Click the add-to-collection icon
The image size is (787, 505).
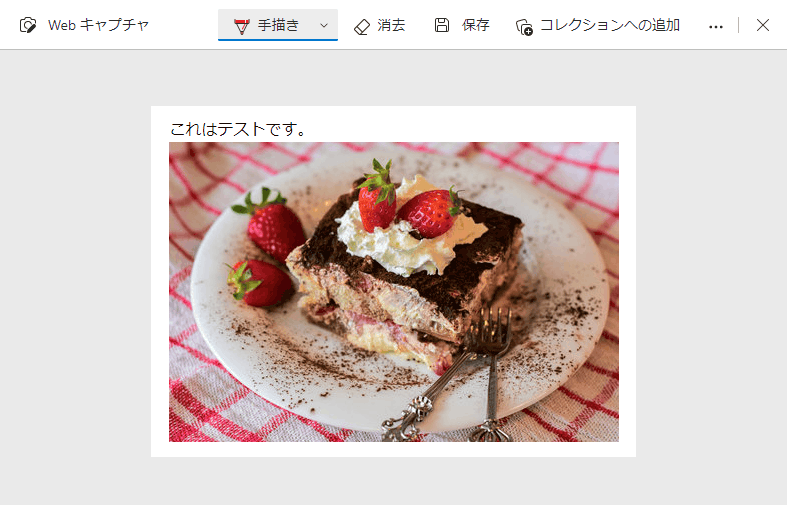pyautogui.click(x=524, y=27)
